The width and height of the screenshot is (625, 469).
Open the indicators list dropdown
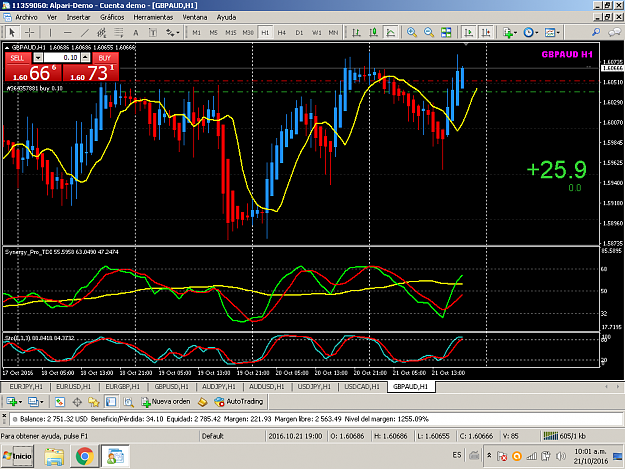[x=510, y=32]
